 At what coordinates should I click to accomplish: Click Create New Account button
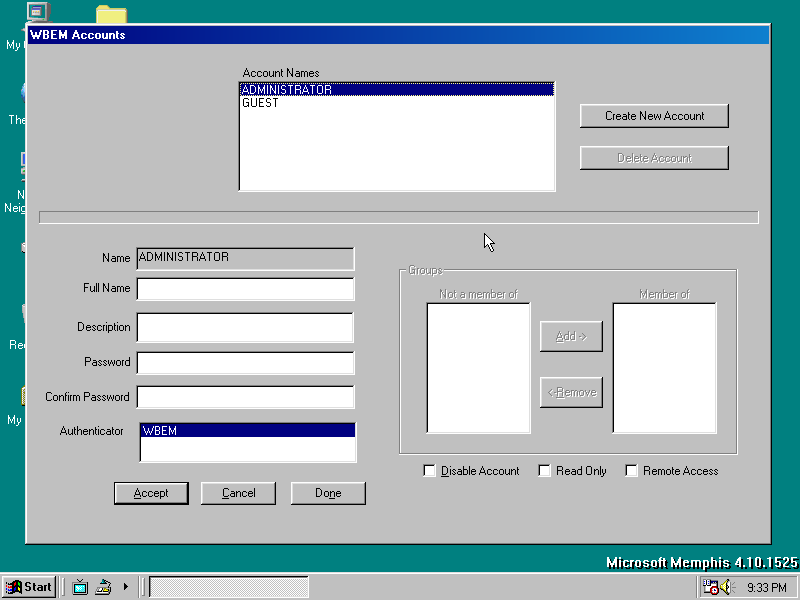[x=654, y=116]
